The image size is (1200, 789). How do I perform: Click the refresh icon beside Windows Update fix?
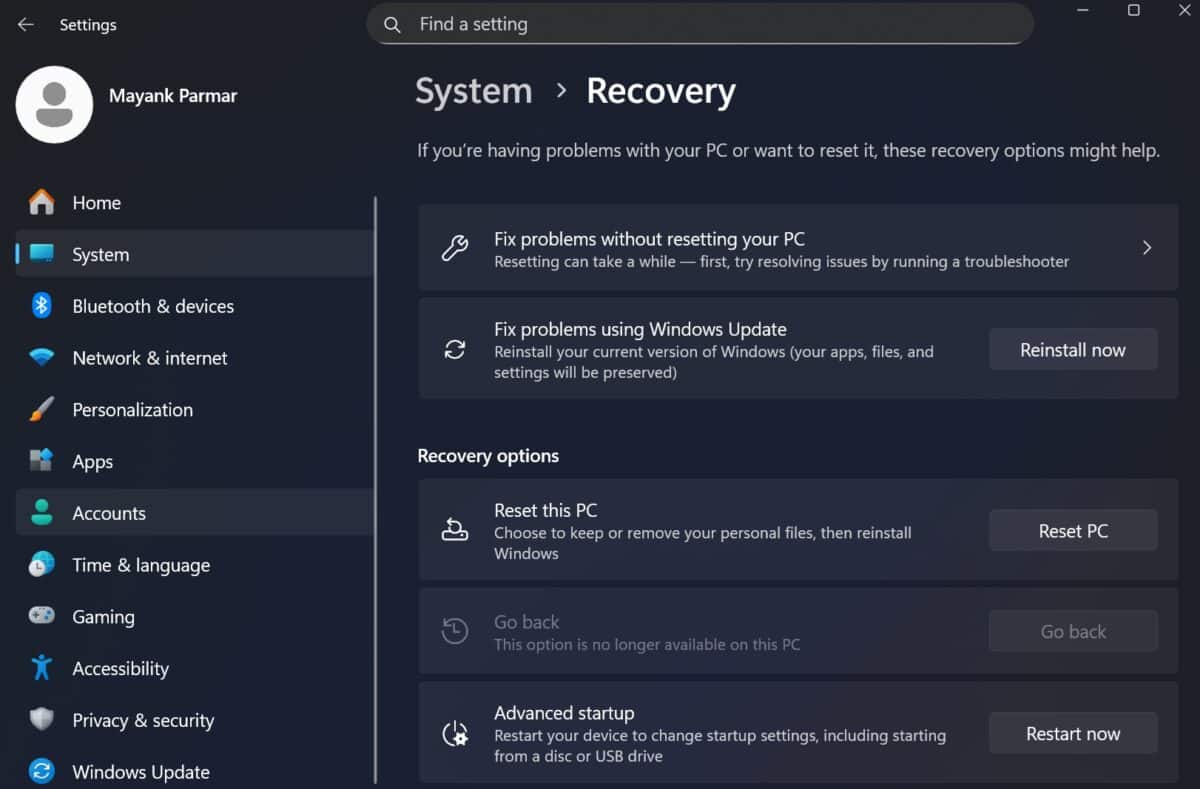[x=455, y=350]
